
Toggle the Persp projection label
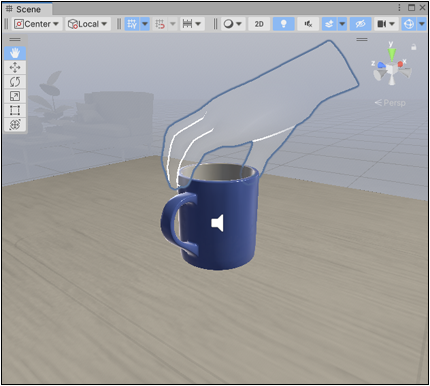pos(390,103)
